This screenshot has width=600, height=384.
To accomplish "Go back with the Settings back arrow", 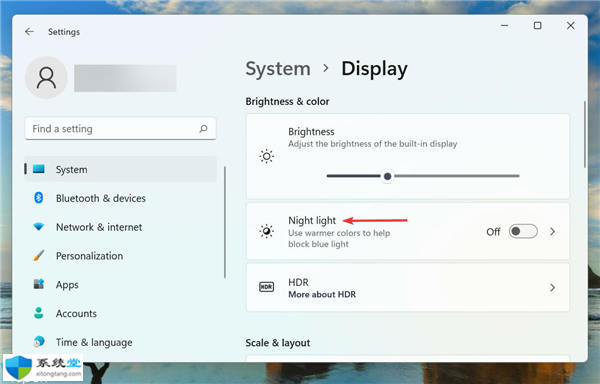I will (x=29, y=32).
